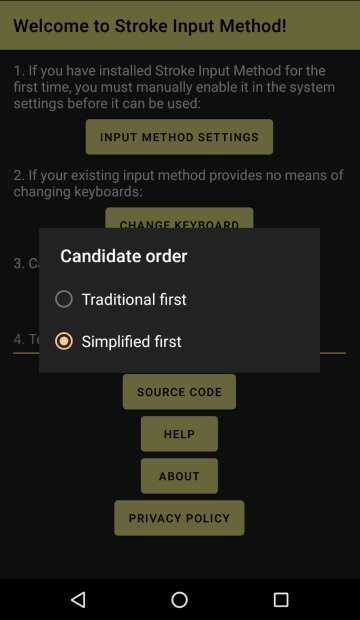Screen dimensions: 360x620
Task: Click the 'Welcome to Stroke Input Method!' header
Action: (150, 26)
